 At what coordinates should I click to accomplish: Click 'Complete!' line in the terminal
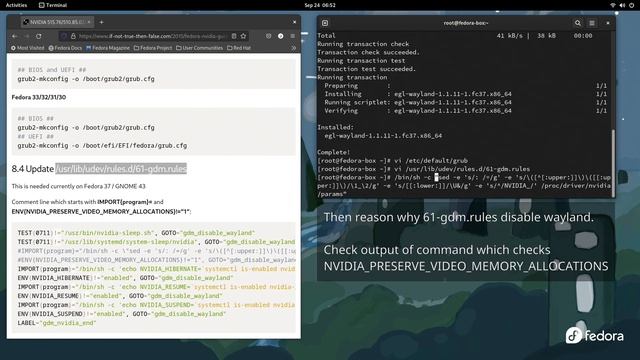point(333,152)
